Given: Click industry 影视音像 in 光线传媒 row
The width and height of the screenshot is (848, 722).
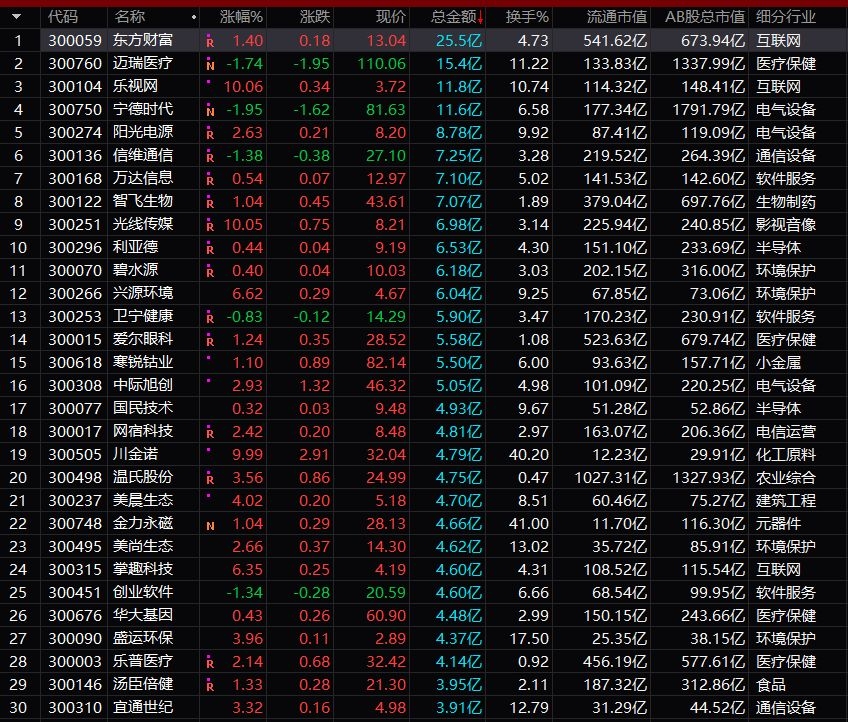Looking at the screenshot, I should (x=786, y=224).
